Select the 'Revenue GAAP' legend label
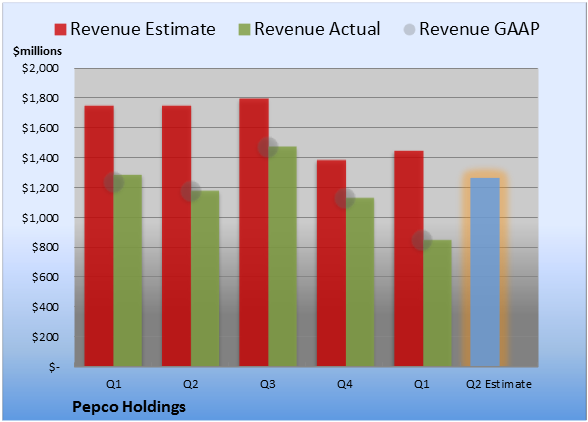This screenshot has width=588, height=422. coord(480,29)
